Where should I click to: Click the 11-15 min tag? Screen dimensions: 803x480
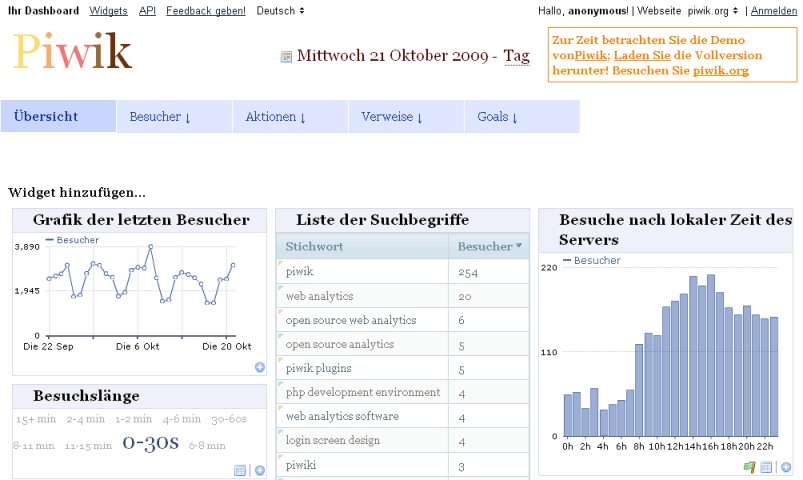click(88, 446)
